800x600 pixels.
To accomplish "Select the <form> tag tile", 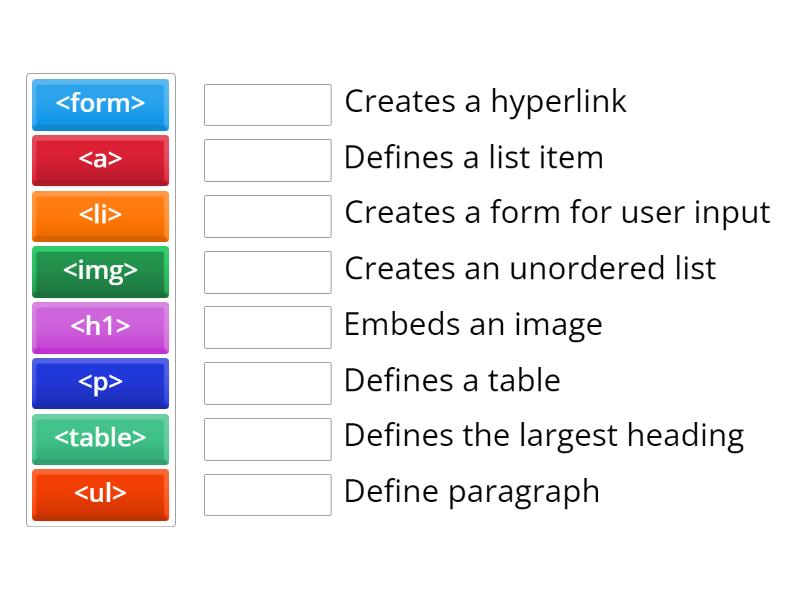I will [x=100, y=105].
